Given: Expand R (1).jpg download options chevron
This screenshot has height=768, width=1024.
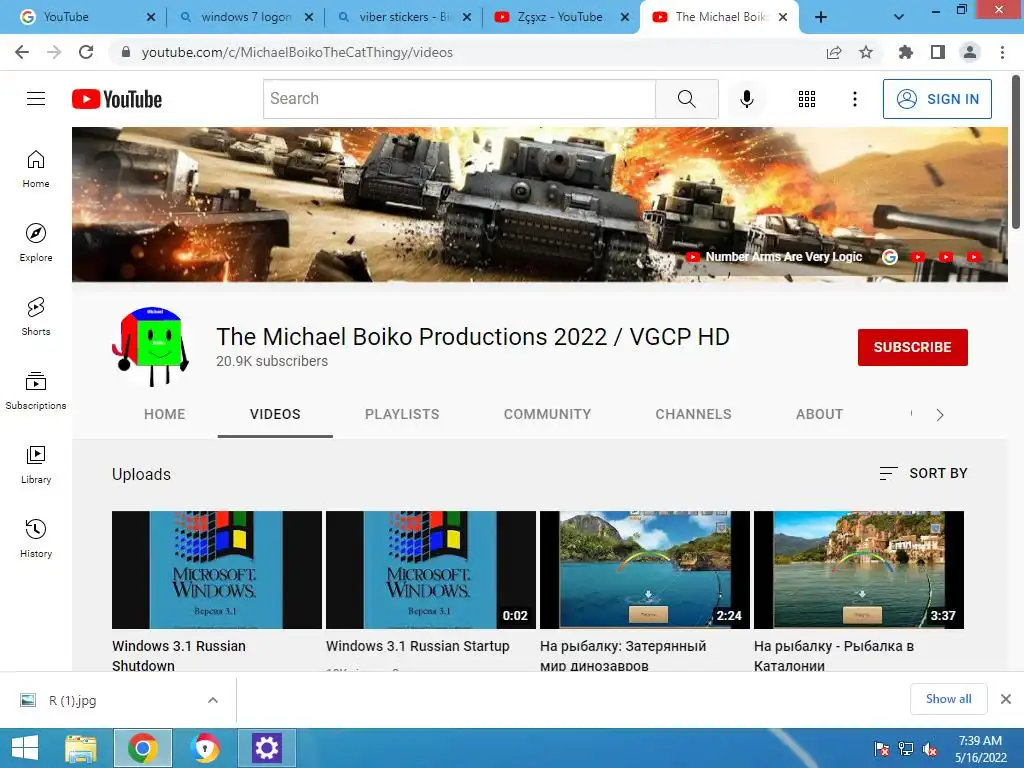Looking at the screenshot, I should (x=213, y=700).
